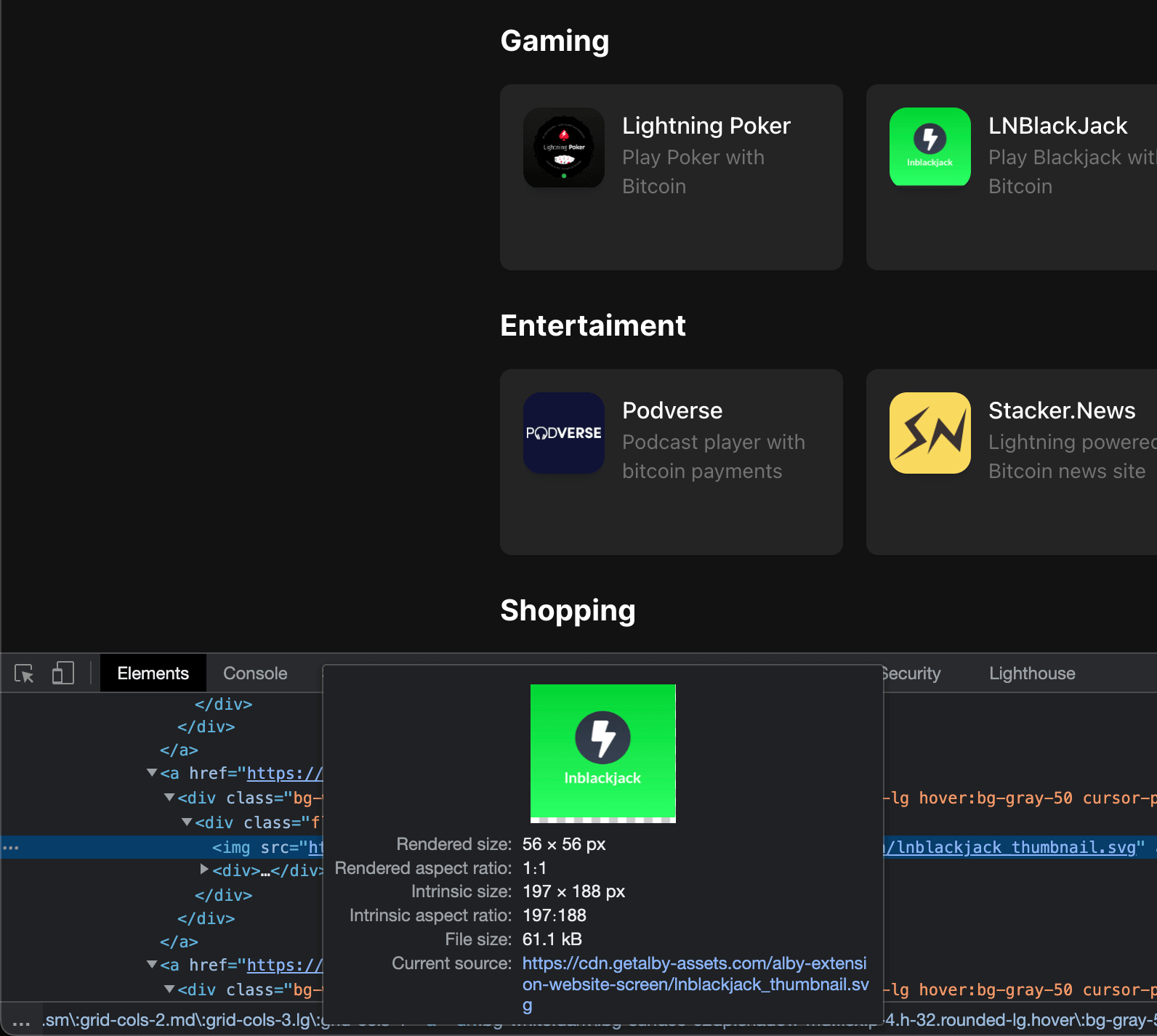Expand the collapsed div…/div node

pos(204,869)
